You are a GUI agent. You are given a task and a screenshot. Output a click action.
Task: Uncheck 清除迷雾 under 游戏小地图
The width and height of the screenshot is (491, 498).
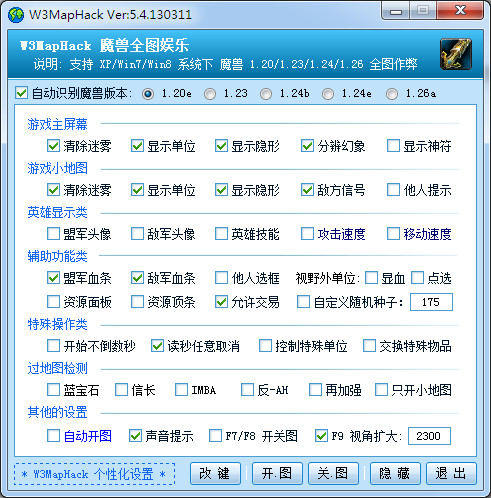pos(53,190)
